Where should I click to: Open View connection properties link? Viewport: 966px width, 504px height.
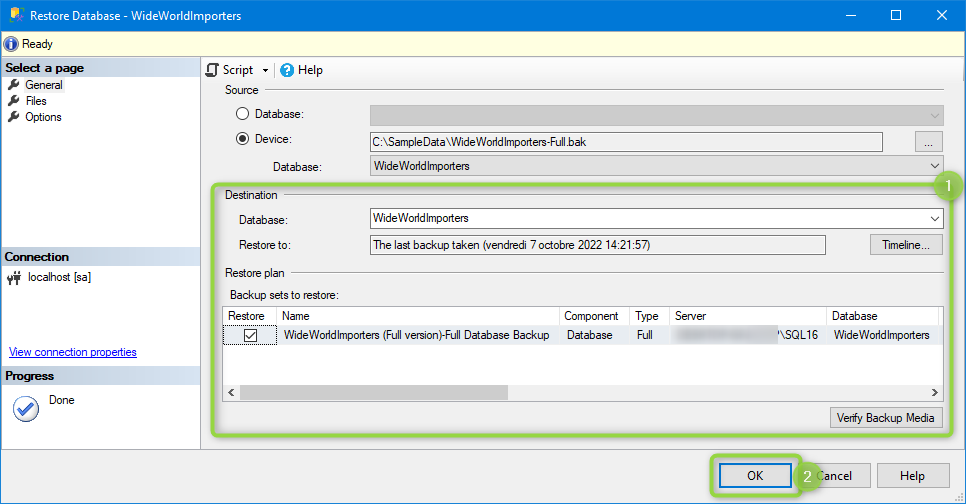[73, 352]
